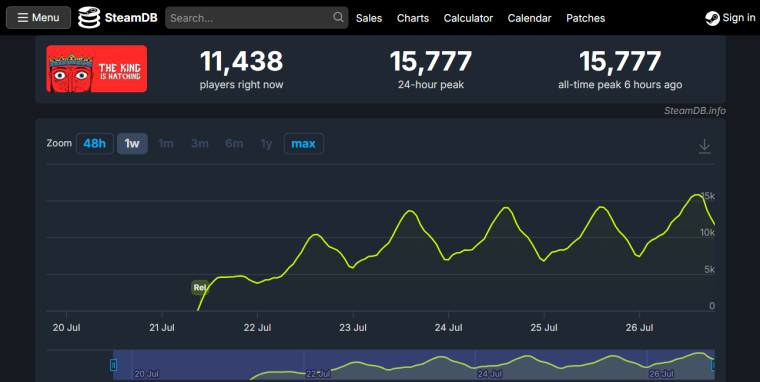The width and height of the screenshot is (760, 382).
Task: Click the 24-hour peak label
Action: [431, 85]
